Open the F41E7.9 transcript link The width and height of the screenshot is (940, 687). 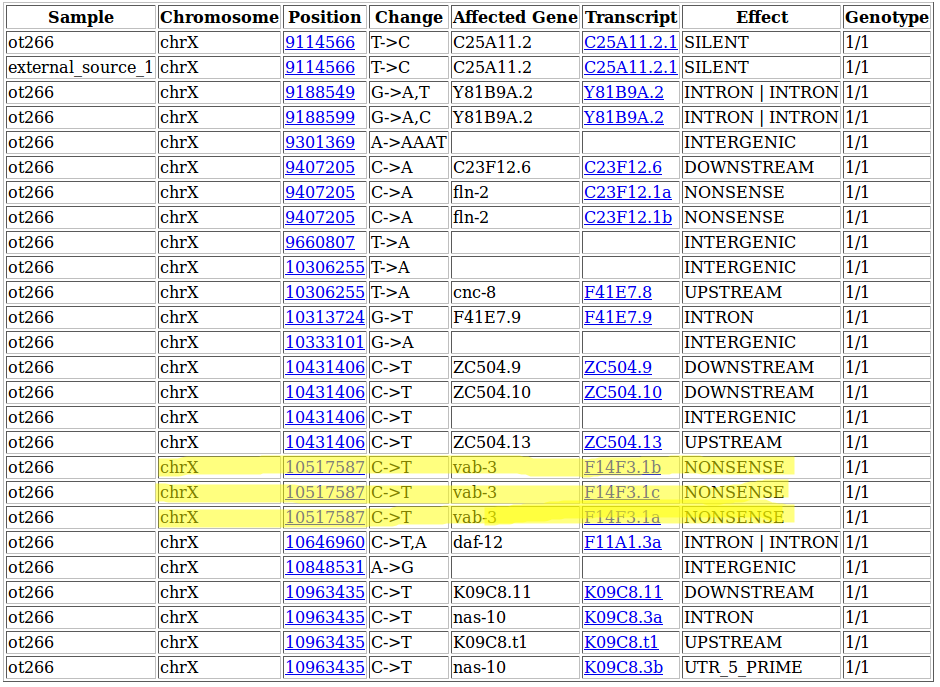(617, 317)
